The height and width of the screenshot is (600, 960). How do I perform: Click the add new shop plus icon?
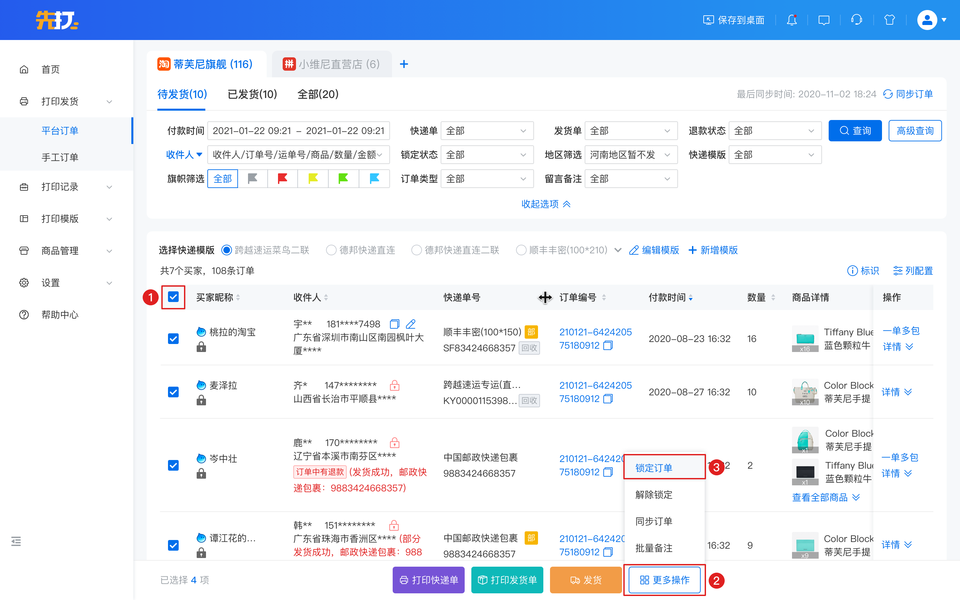(x=404, y=64)
